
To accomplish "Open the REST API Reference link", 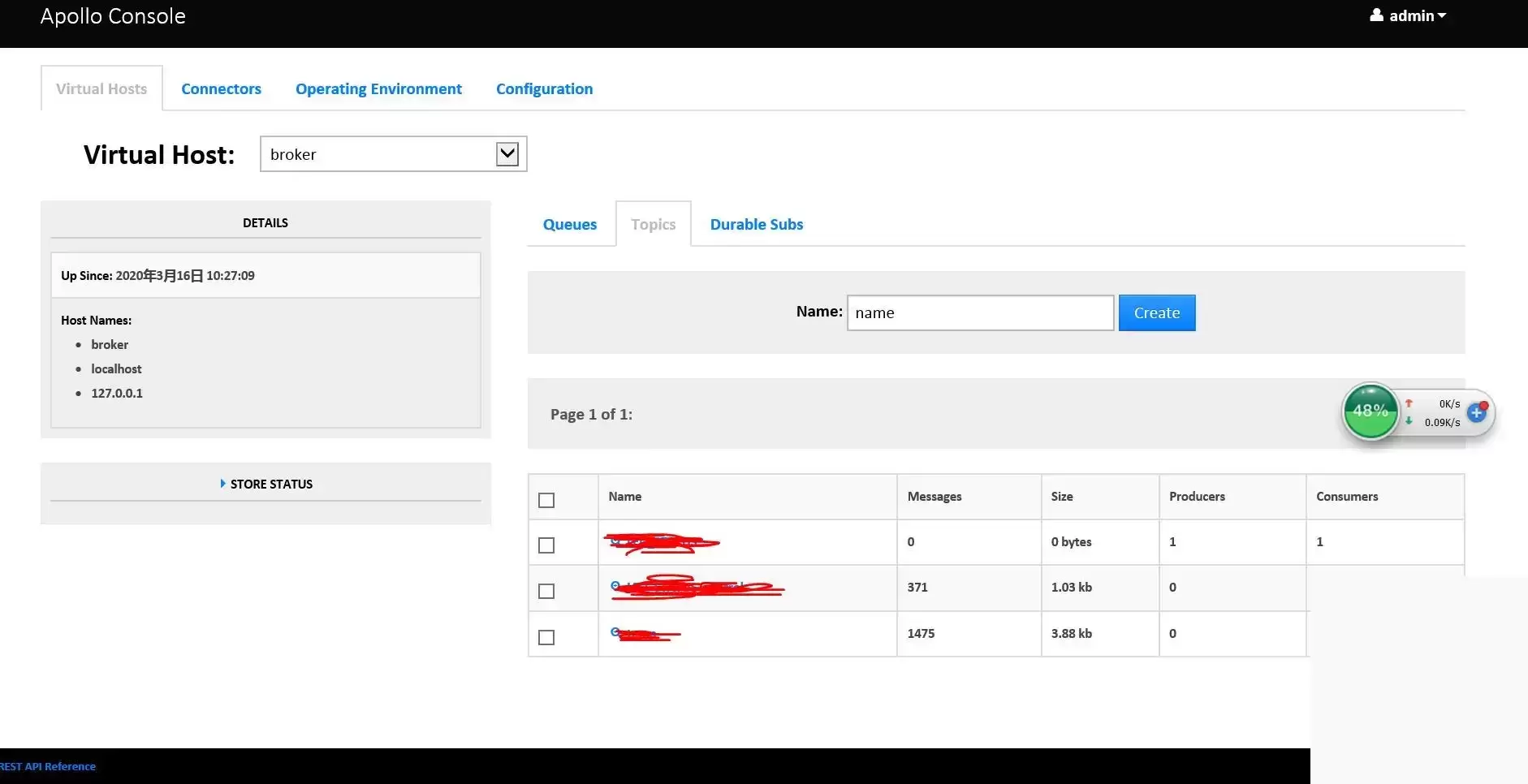I will (47, 766).
